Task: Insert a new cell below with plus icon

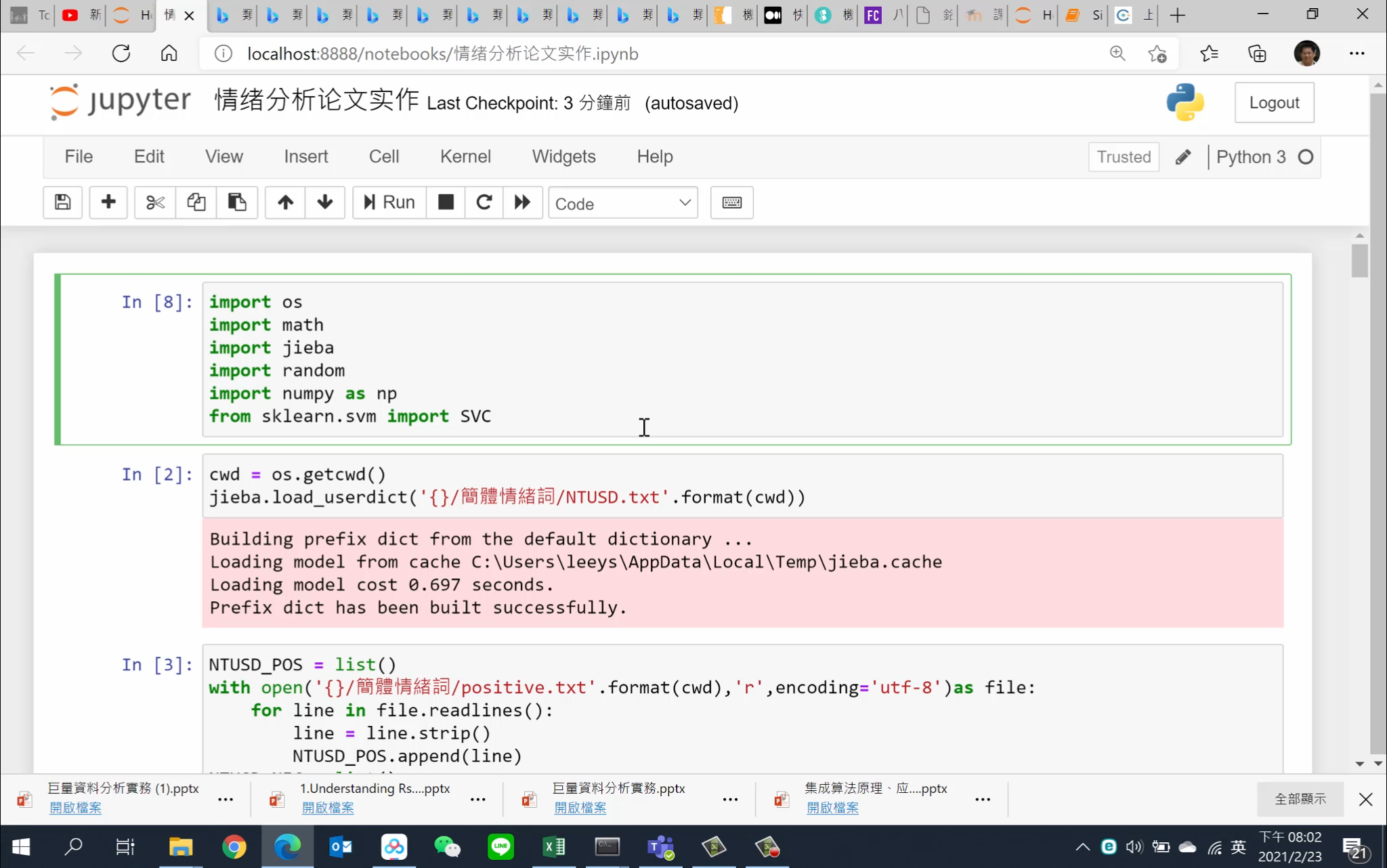Action: click(108, 202)
